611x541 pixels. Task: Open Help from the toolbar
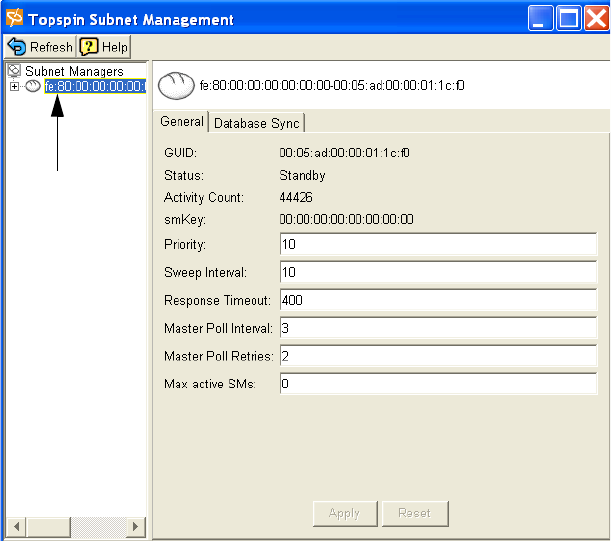point(104,47)
